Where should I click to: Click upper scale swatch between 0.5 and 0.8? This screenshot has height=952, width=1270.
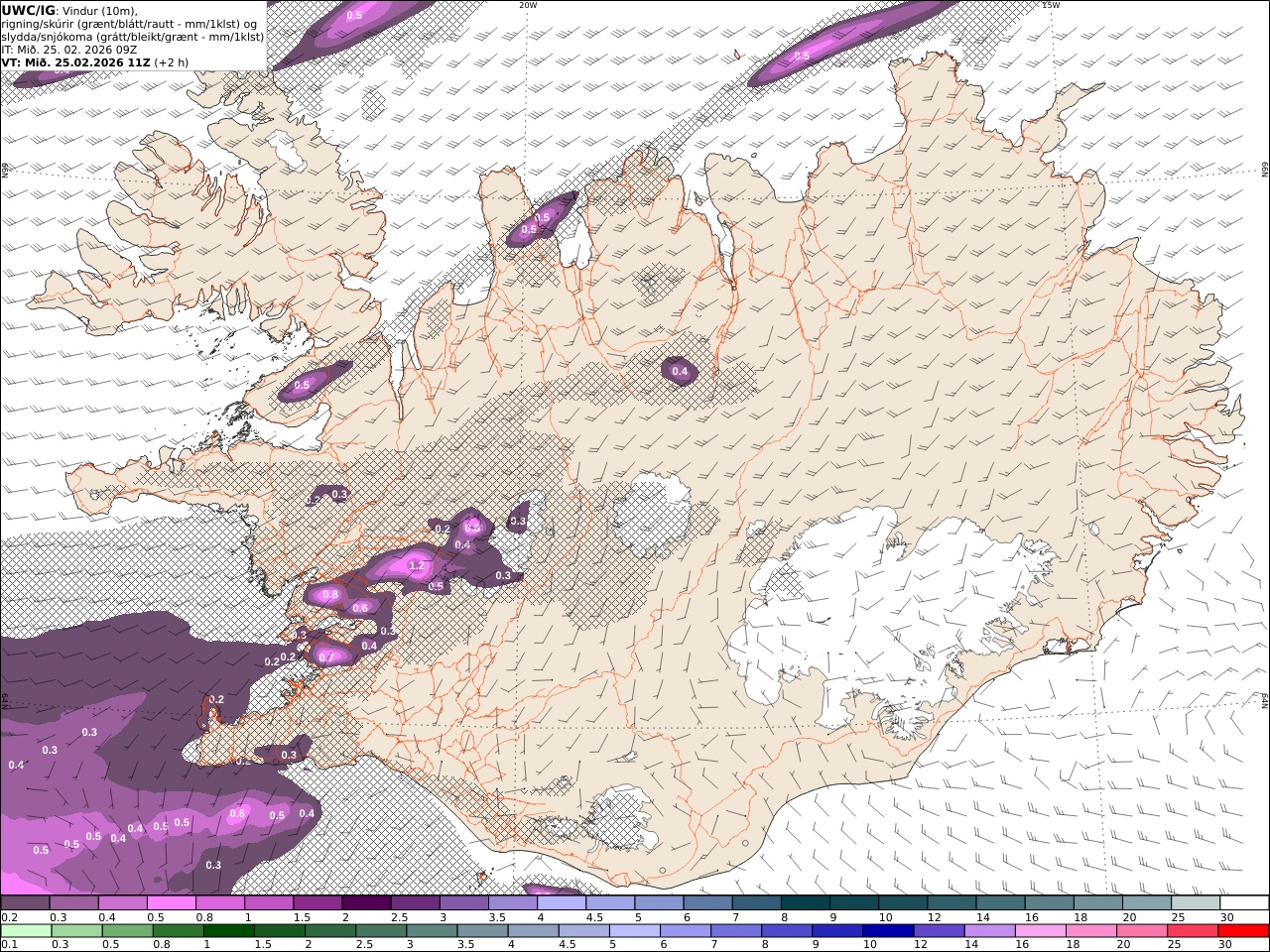(x=171, y=903)
